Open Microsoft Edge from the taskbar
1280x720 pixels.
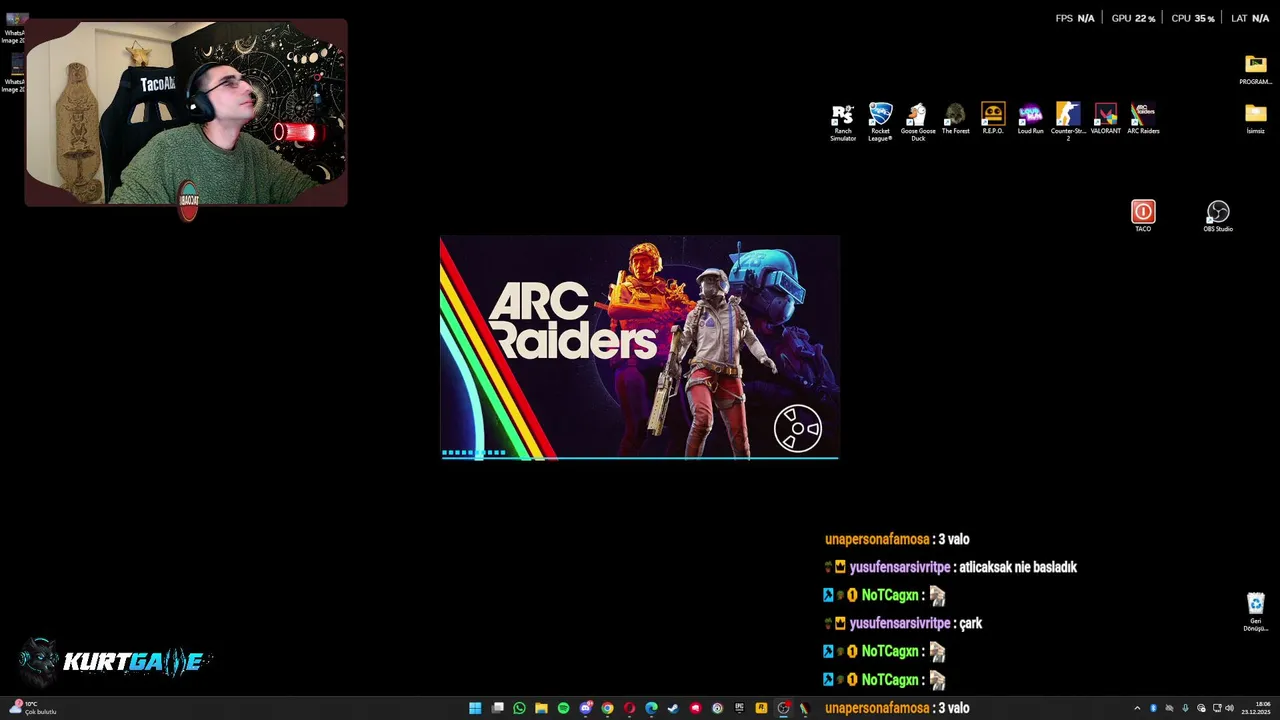651,708
